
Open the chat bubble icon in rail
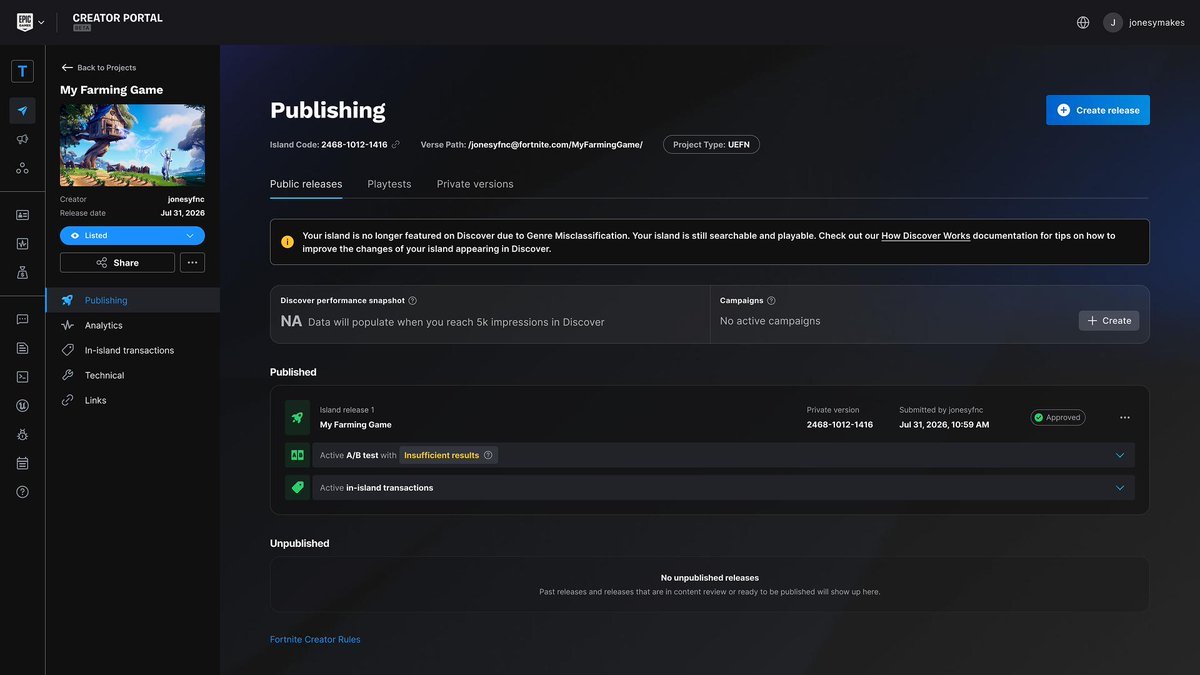click(22, 320)
